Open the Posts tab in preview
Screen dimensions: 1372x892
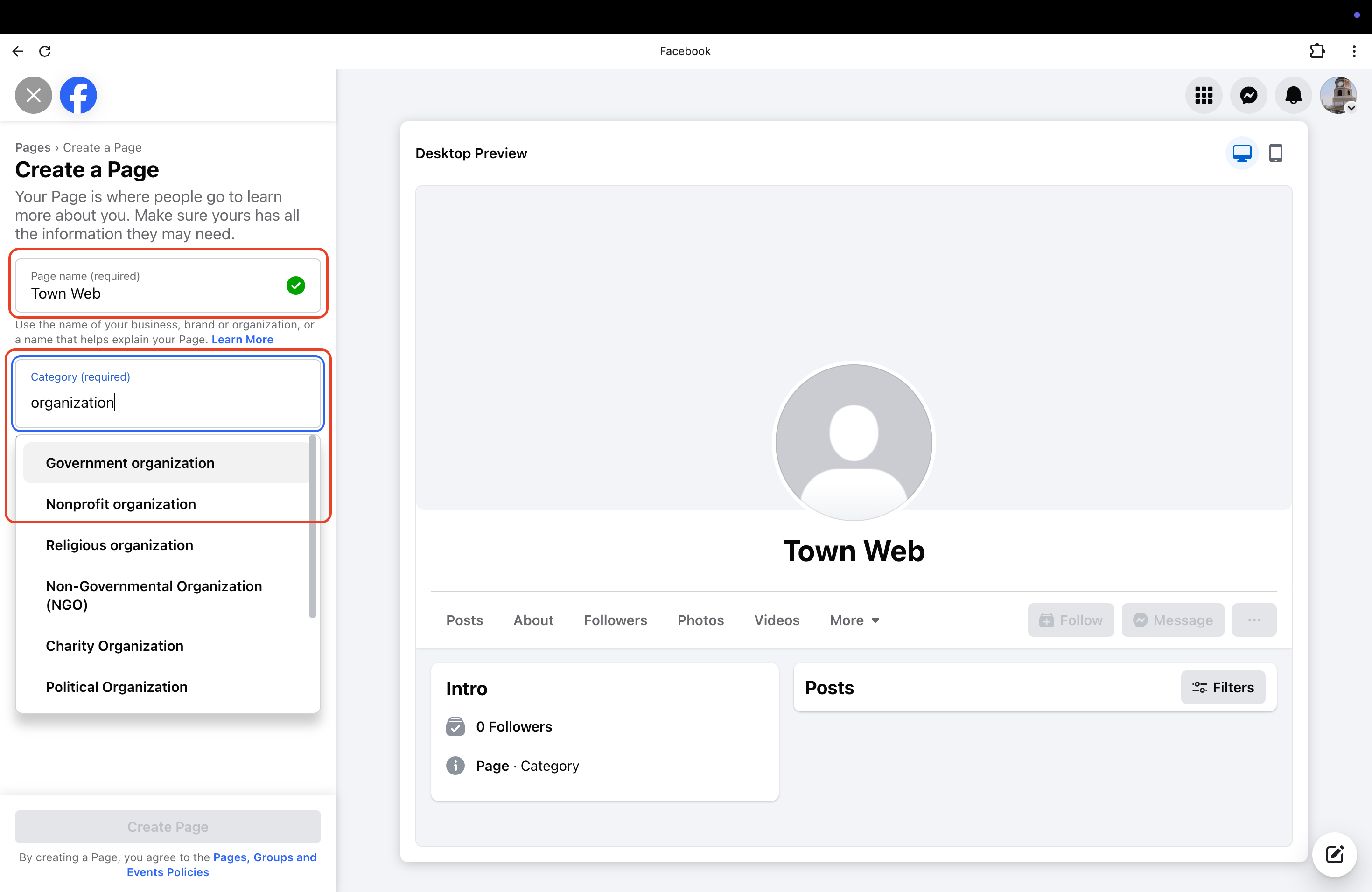point(465,620)
